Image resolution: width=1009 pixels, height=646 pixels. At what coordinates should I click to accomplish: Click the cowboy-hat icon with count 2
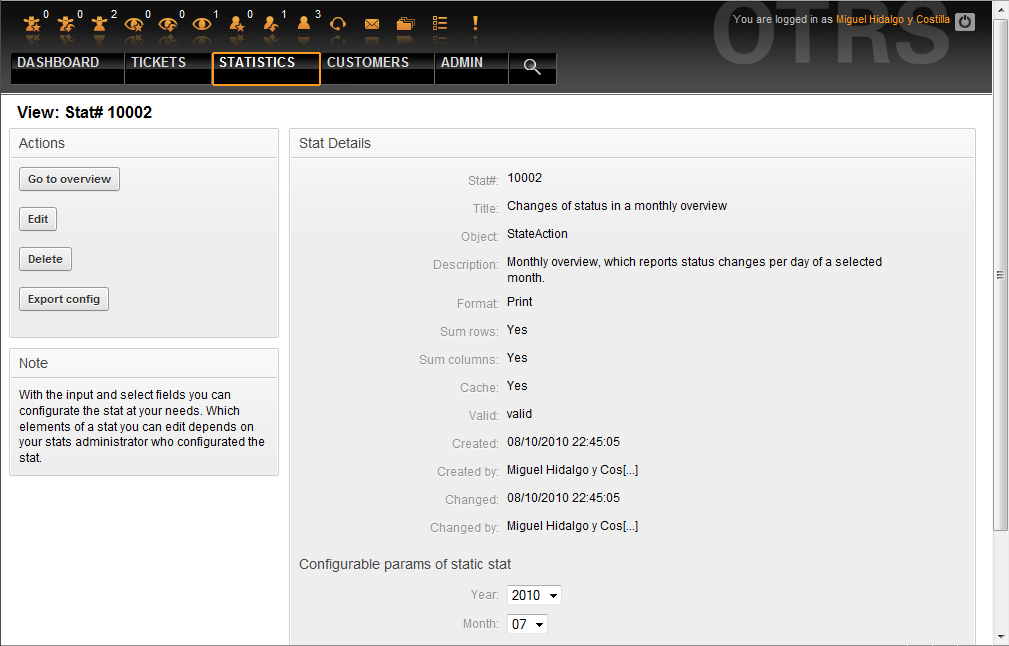100,24
